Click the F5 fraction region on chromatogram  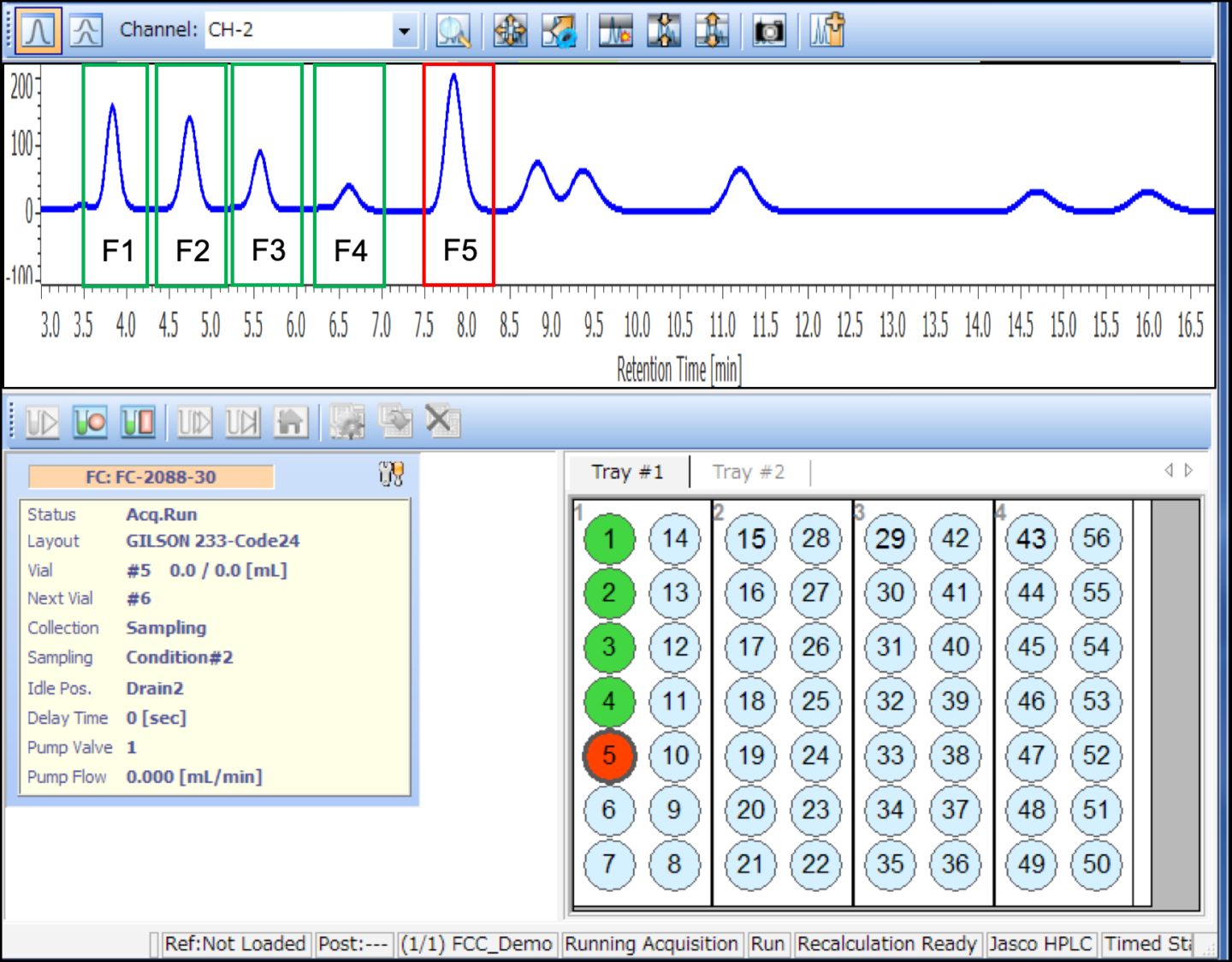pyautogui.click(x=459, y=175)
